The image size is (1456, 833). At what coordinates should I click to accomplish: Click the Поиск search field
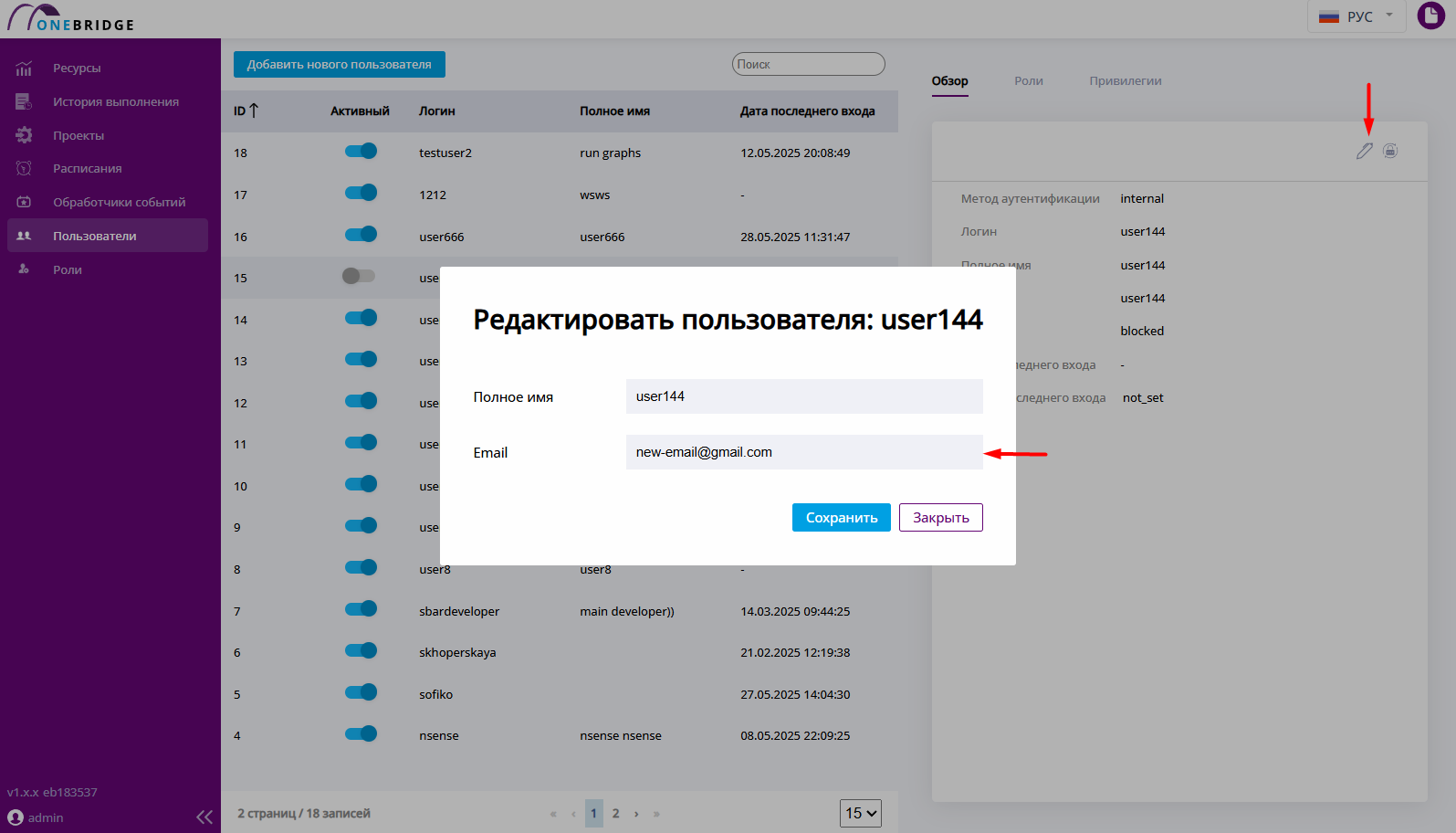click(x=809, y=64)
